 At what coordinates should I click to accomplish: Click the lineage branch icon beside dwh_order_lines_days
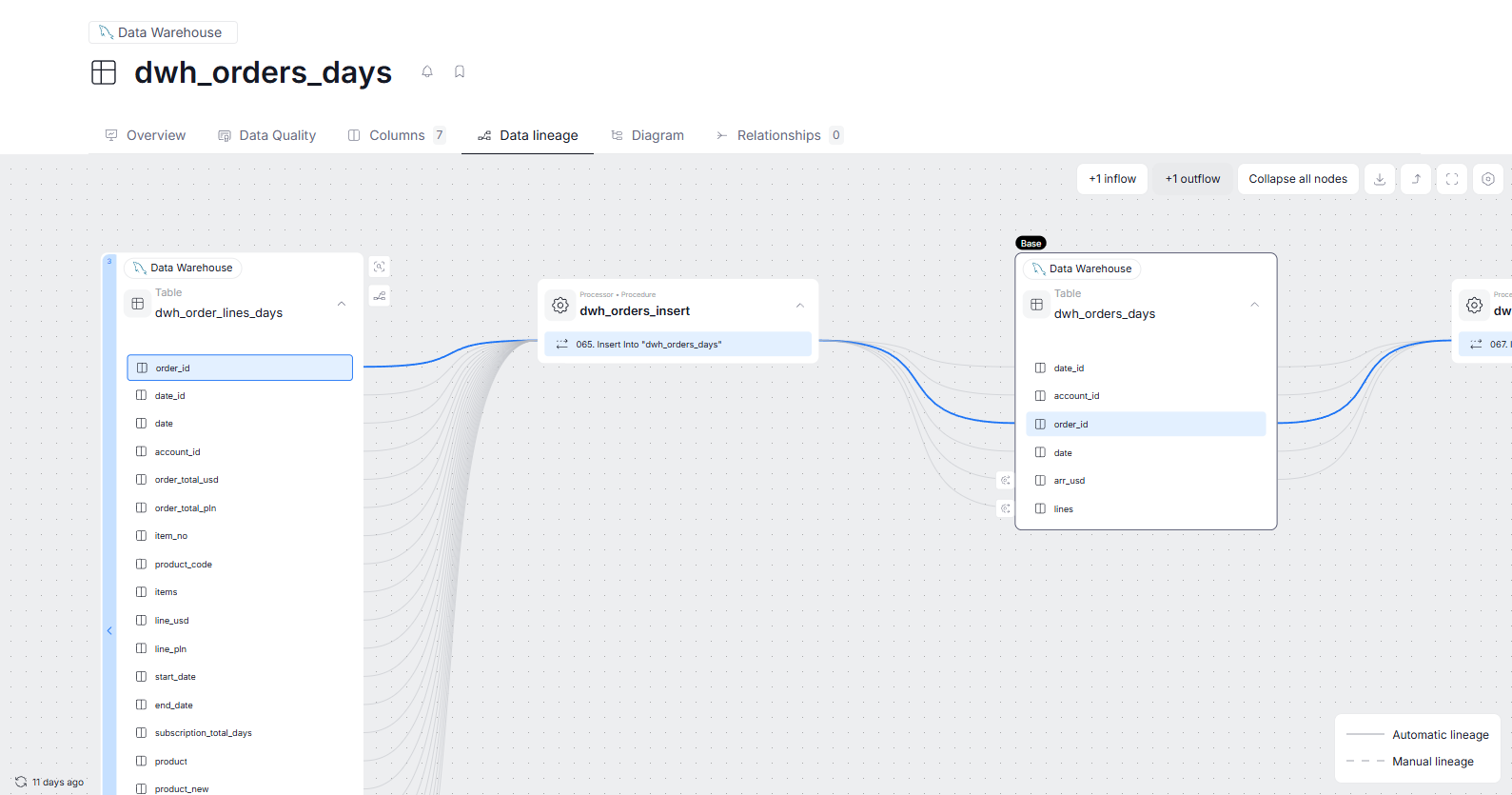coord(380,296)
